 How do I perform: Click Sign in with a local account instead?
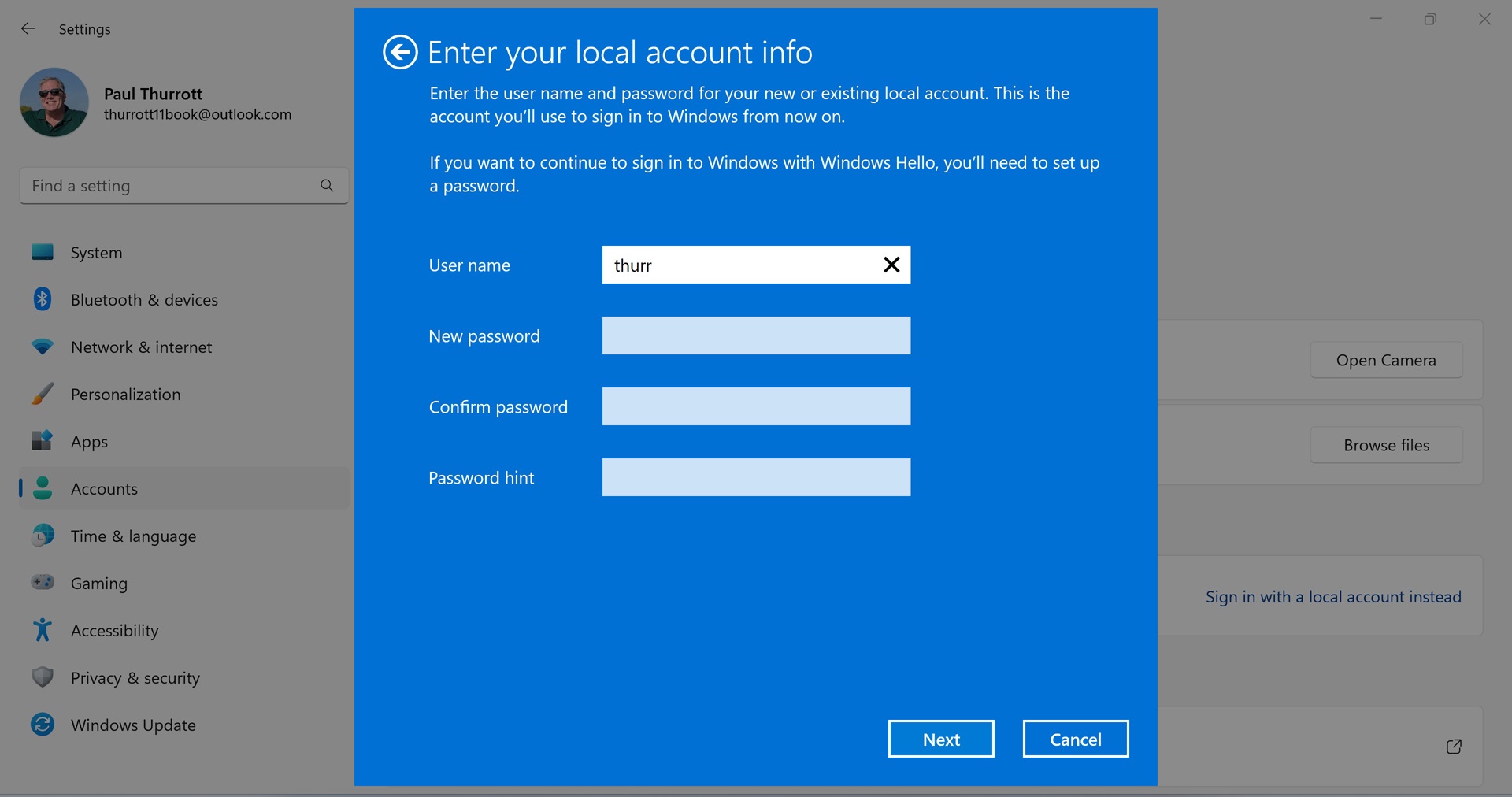[x=1333, y=597]
